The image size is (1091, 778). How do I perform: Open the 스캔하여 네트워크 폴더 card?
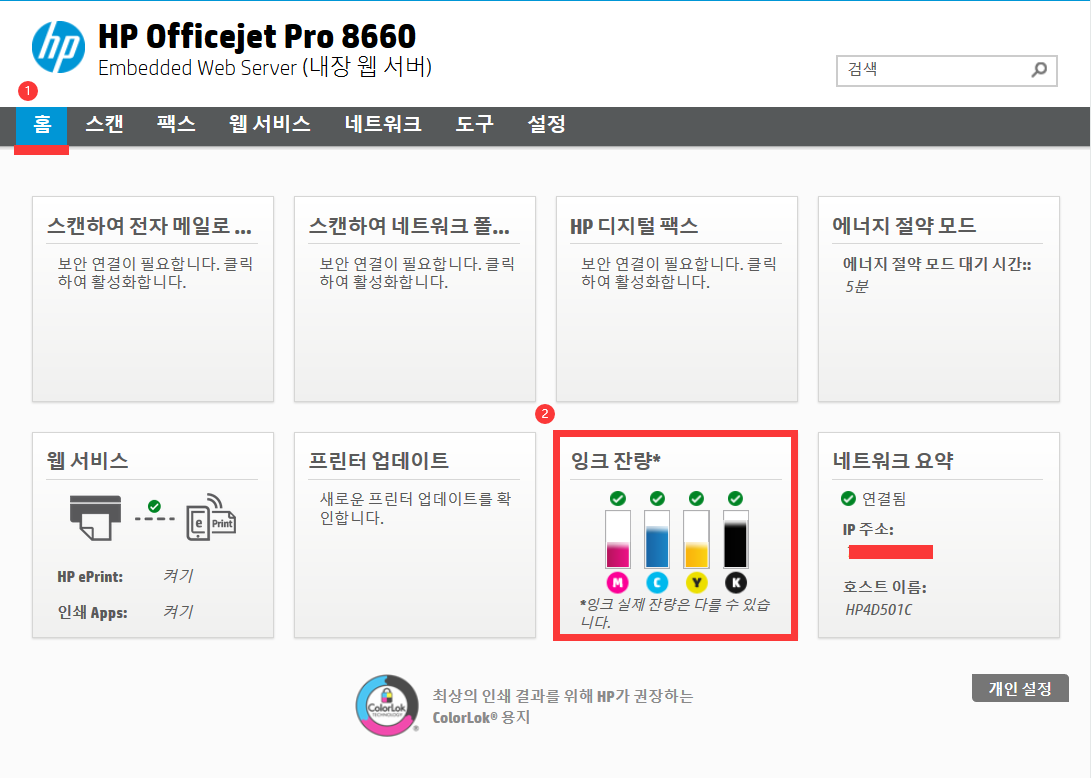[x=415, y=299]
